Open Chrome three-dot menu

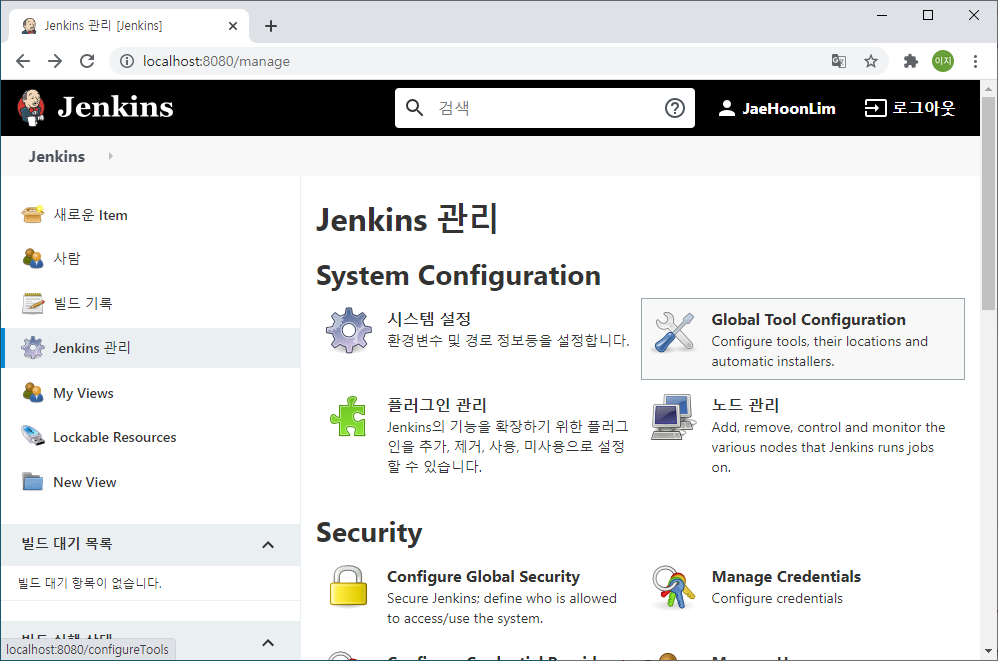click(x=975, y=61)
